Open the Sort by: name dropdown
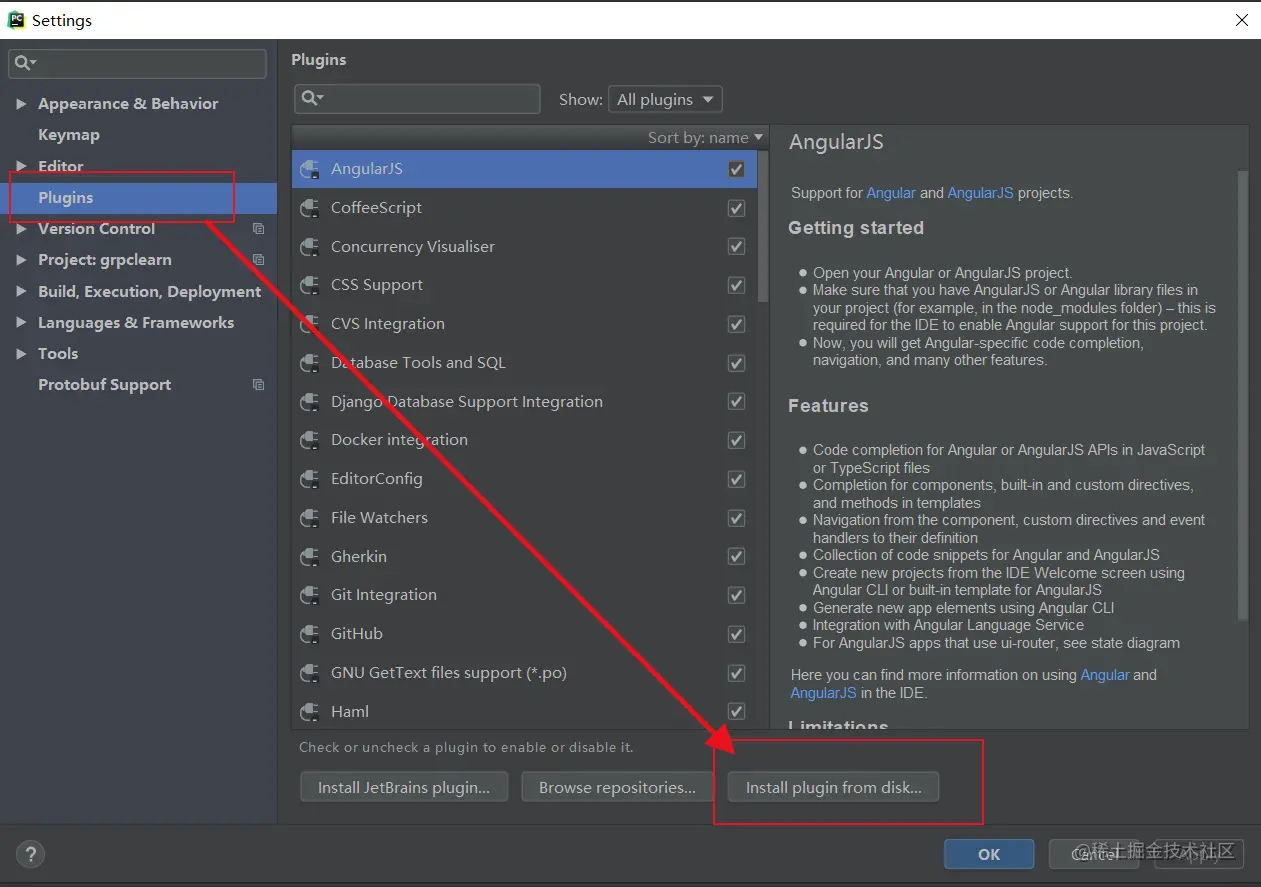1261x887 pixels. point(705,137)
